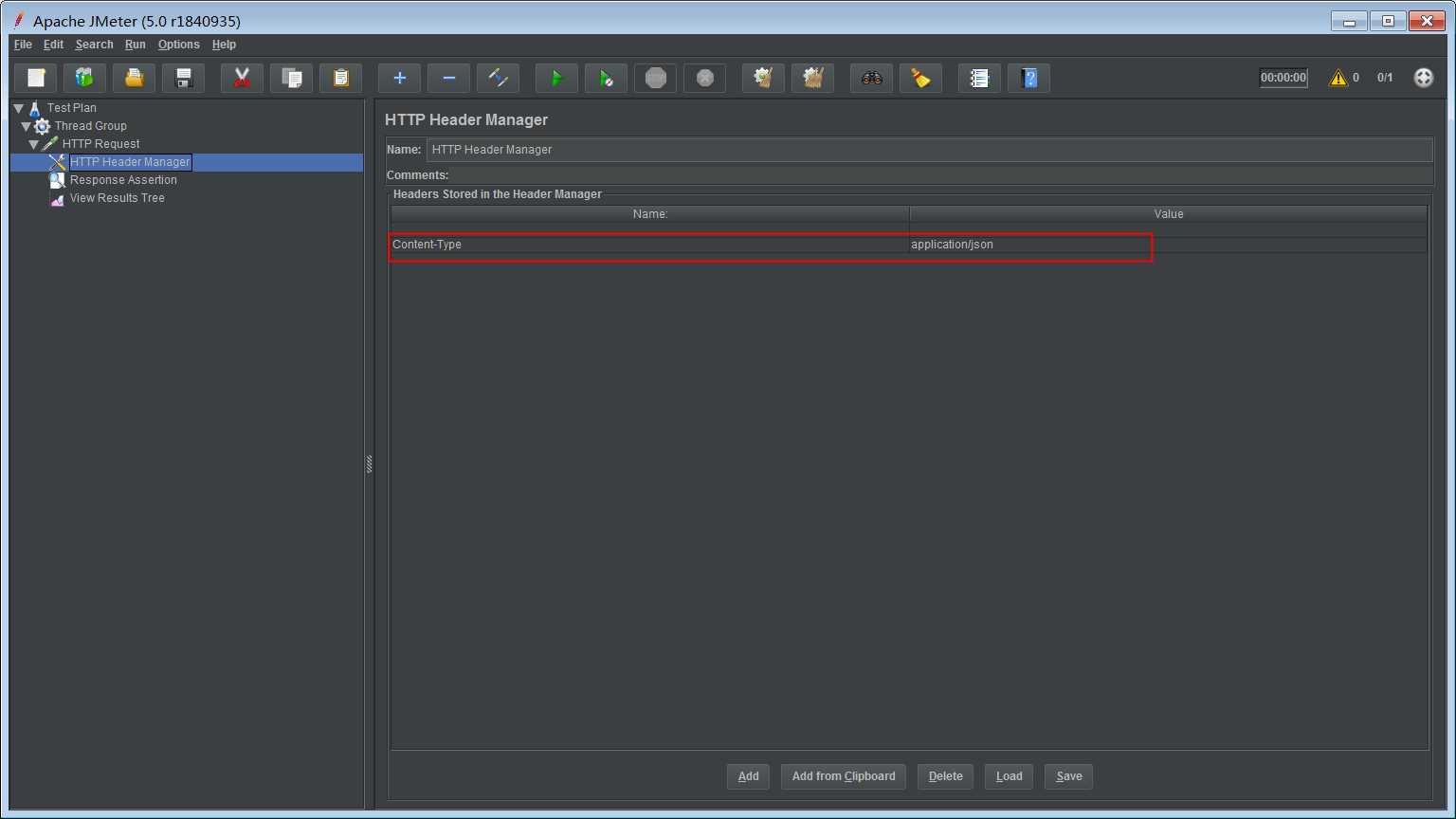Collapse the Test Plan tree node
The height and width of the screenshot is (819, 1456).
(18, 108)
